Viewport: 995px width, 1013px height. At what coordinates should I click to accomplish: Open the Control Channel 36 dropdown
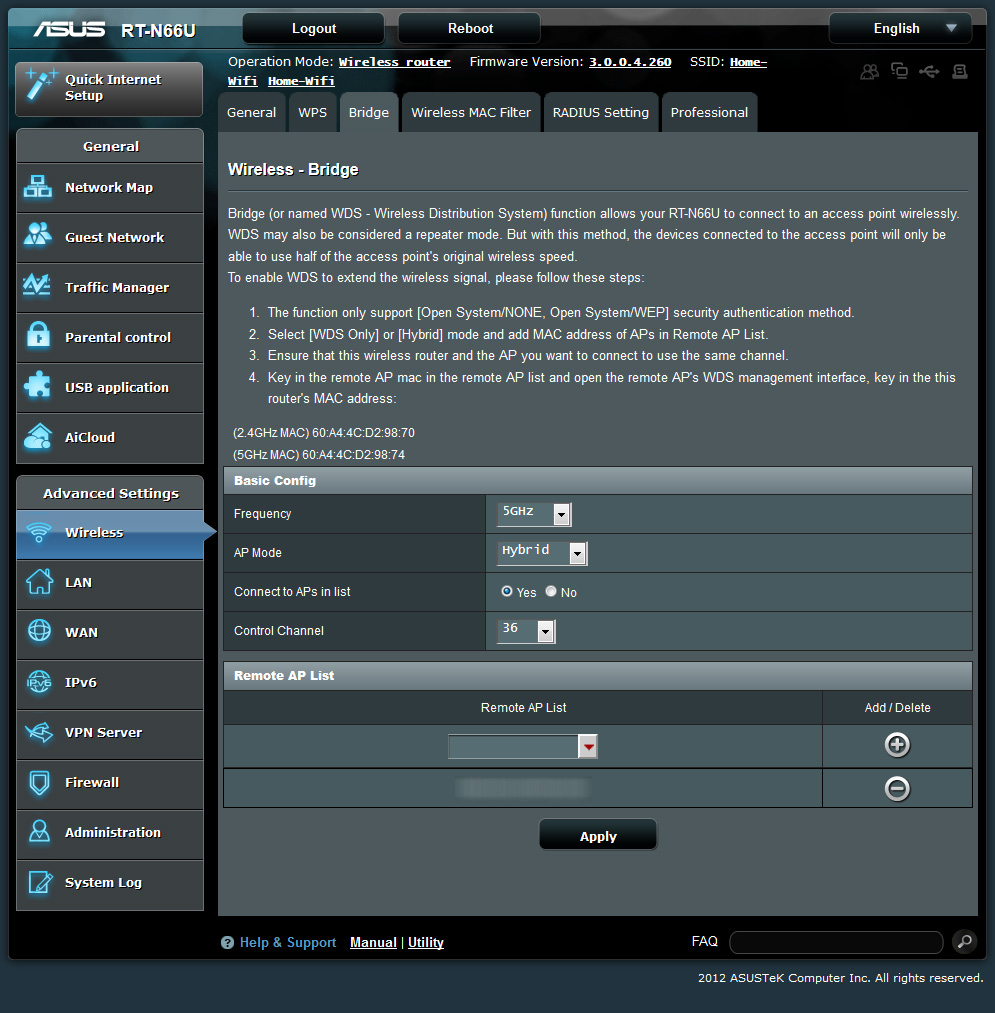click(x=526, y=631)
